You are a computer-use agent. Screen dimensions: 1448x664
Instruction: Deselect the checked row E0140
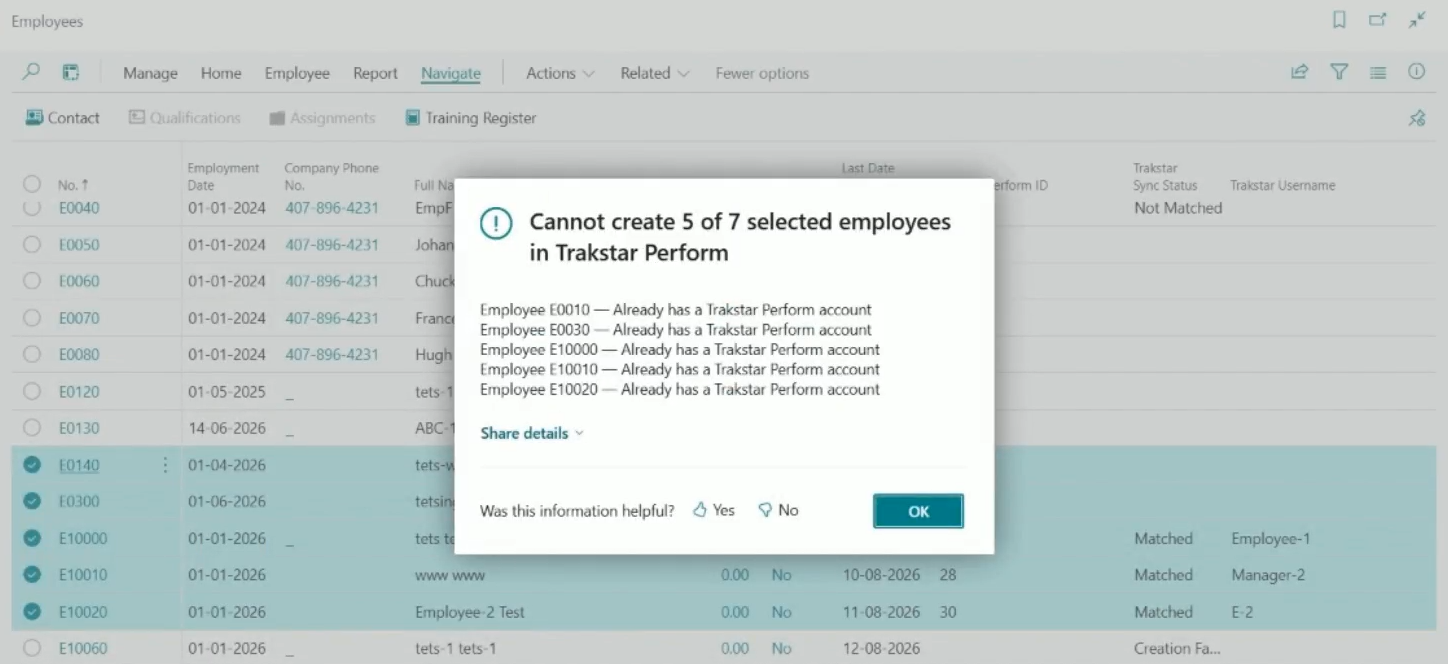[x=32, y=465]
